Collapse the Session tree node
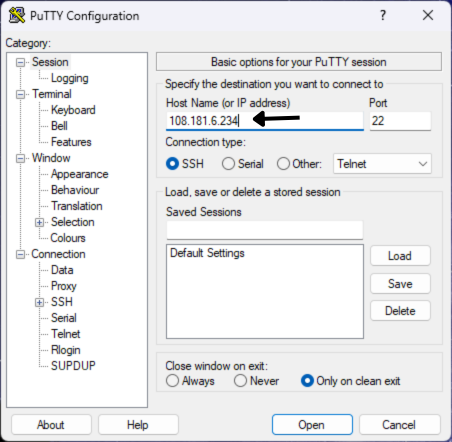The width and height of the screenshot is (452, 442). point(21,62)
